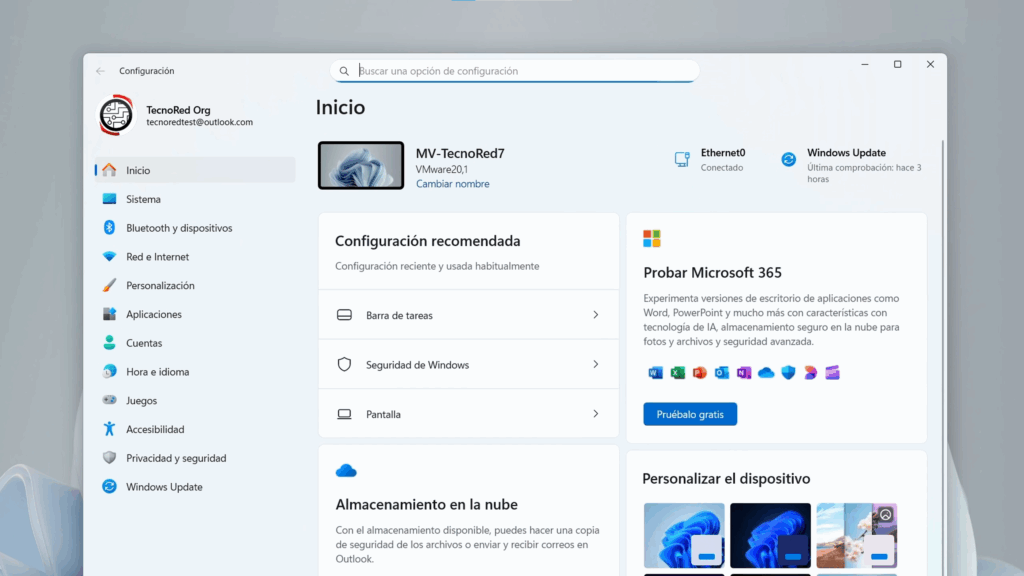Expand Seguridad de Windows chevron

[596, 364]
